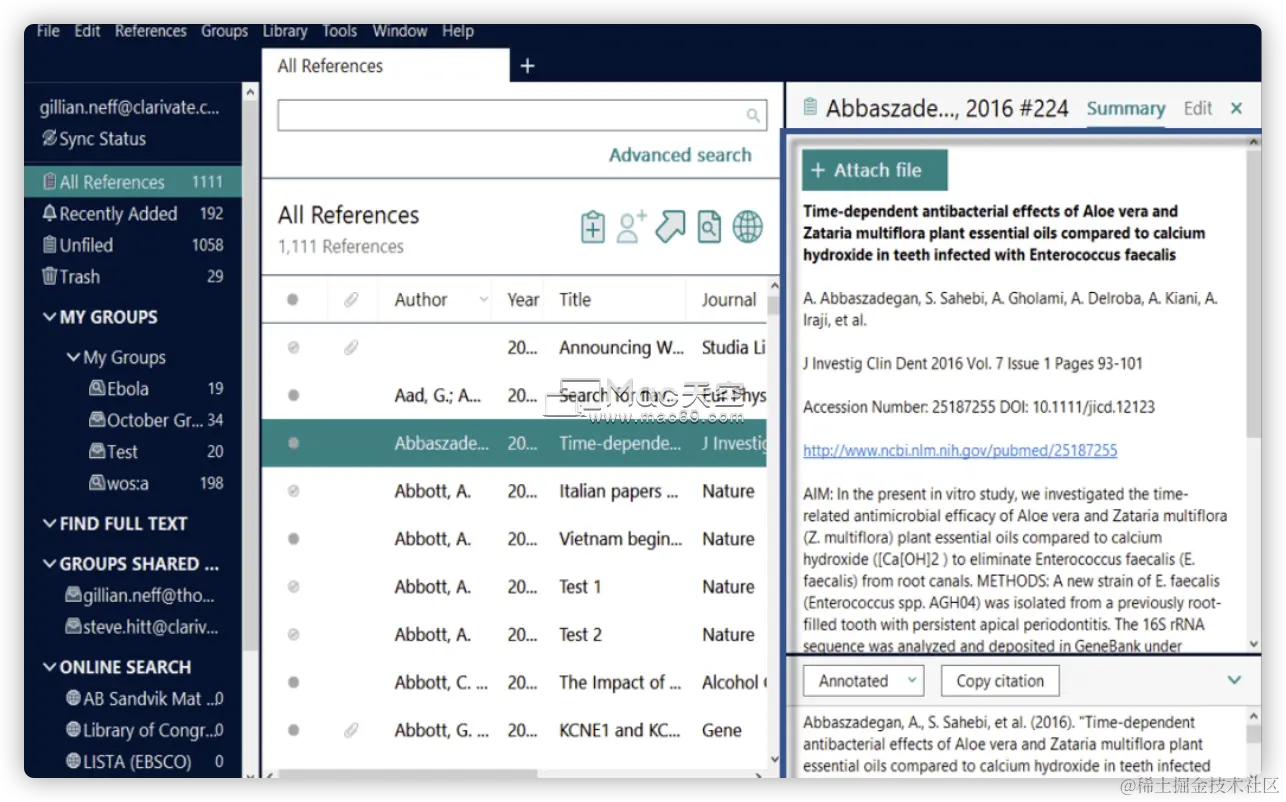Collapse the MY GROUPS section

(49, 317)
